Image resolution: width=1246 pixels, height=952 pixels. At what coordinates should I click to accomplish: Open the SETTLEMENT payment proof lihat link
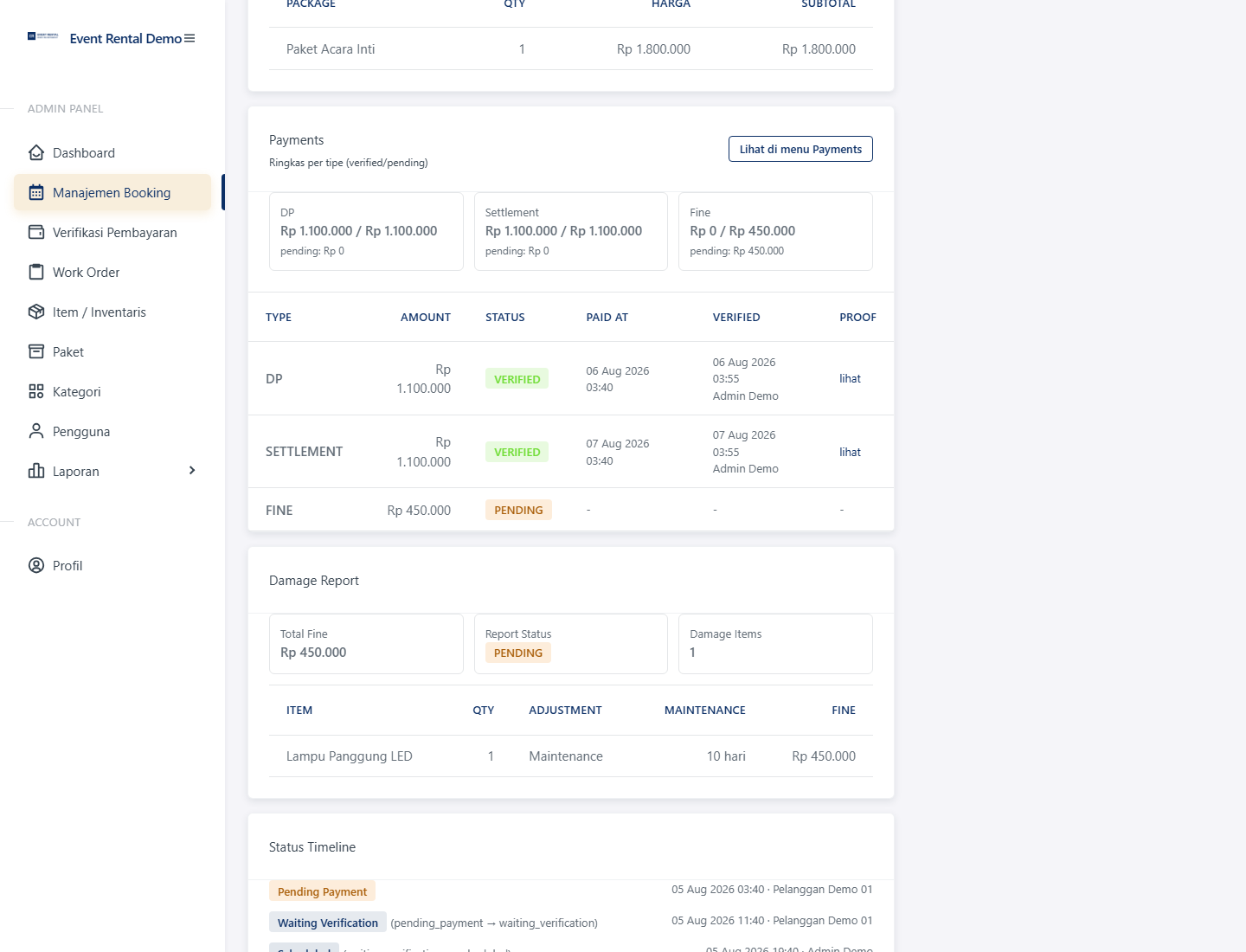click(x=850, y=453)
